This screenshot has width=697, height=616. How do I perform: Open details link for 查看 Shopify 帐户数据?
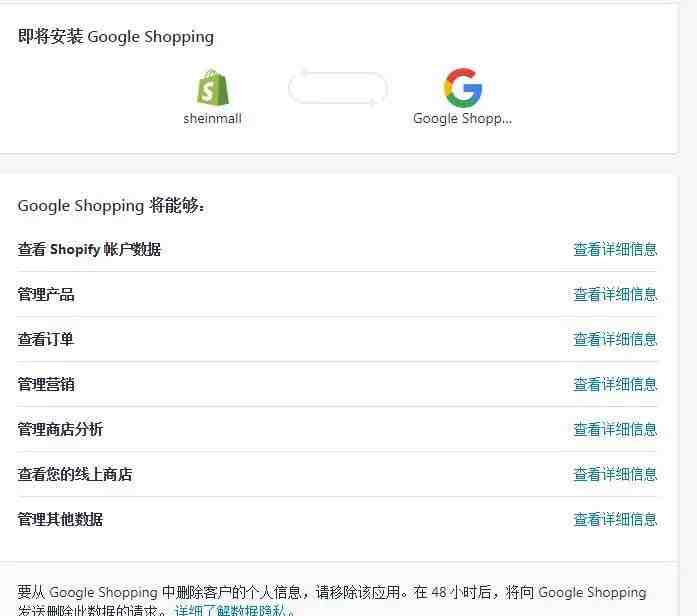click(615, 249)
